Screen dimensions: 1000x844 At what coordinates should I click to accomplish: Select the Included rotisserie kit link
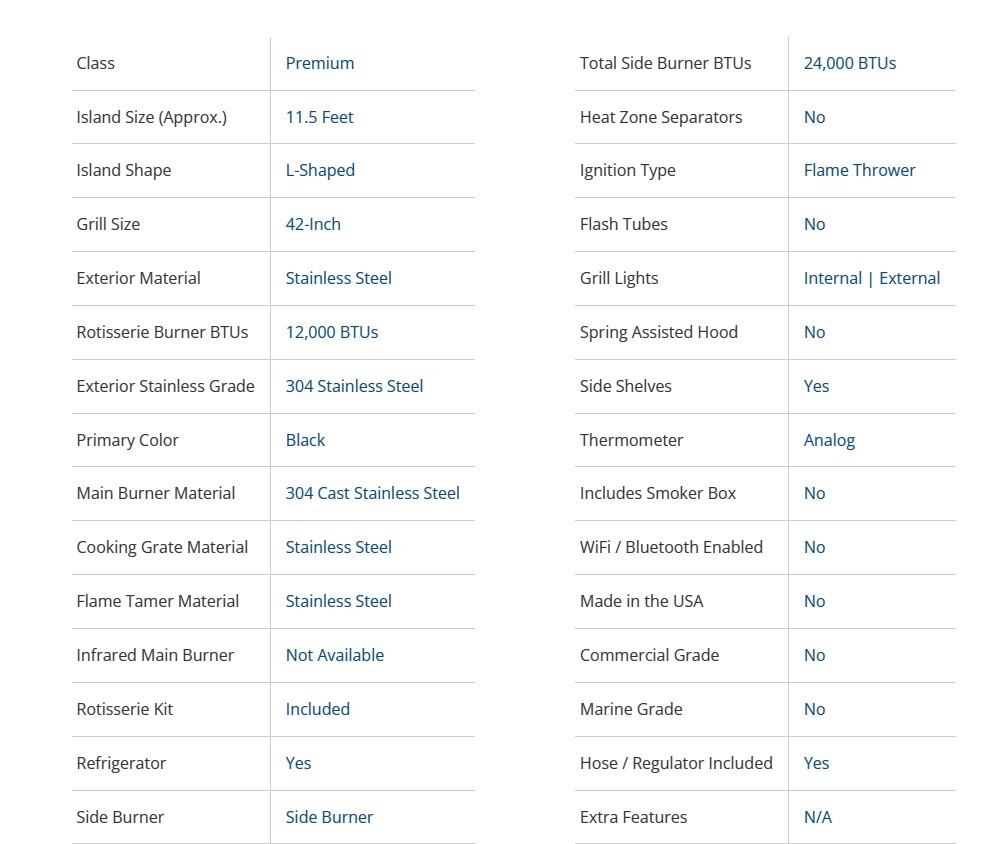pos(317,709)
